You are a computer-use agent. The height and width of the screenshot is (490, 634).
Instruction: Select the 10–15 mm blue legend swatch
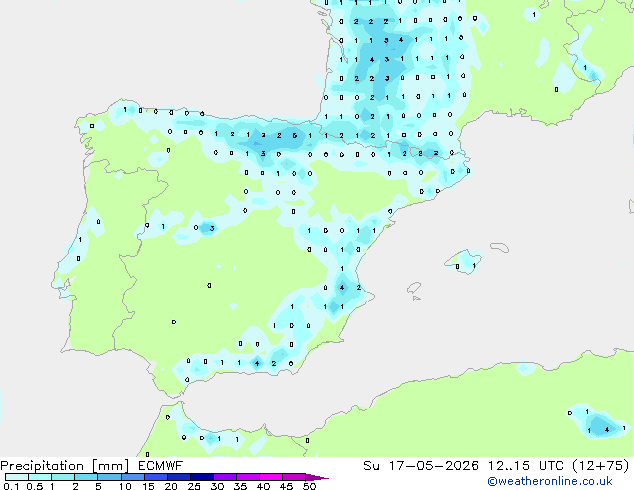(x=132, y=477)
